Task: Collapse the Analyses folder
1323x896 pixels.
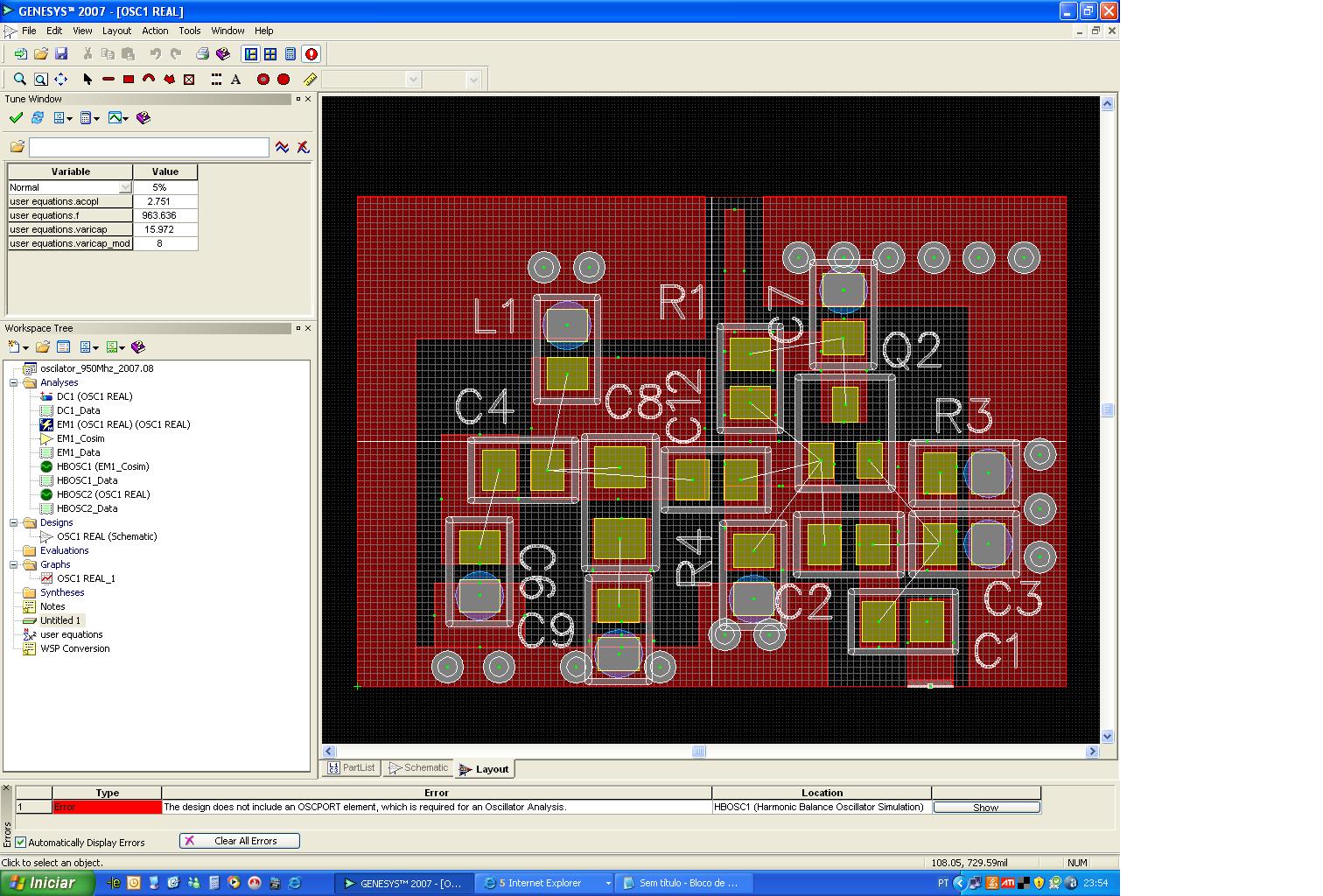Action: click(x=14, y=383)
